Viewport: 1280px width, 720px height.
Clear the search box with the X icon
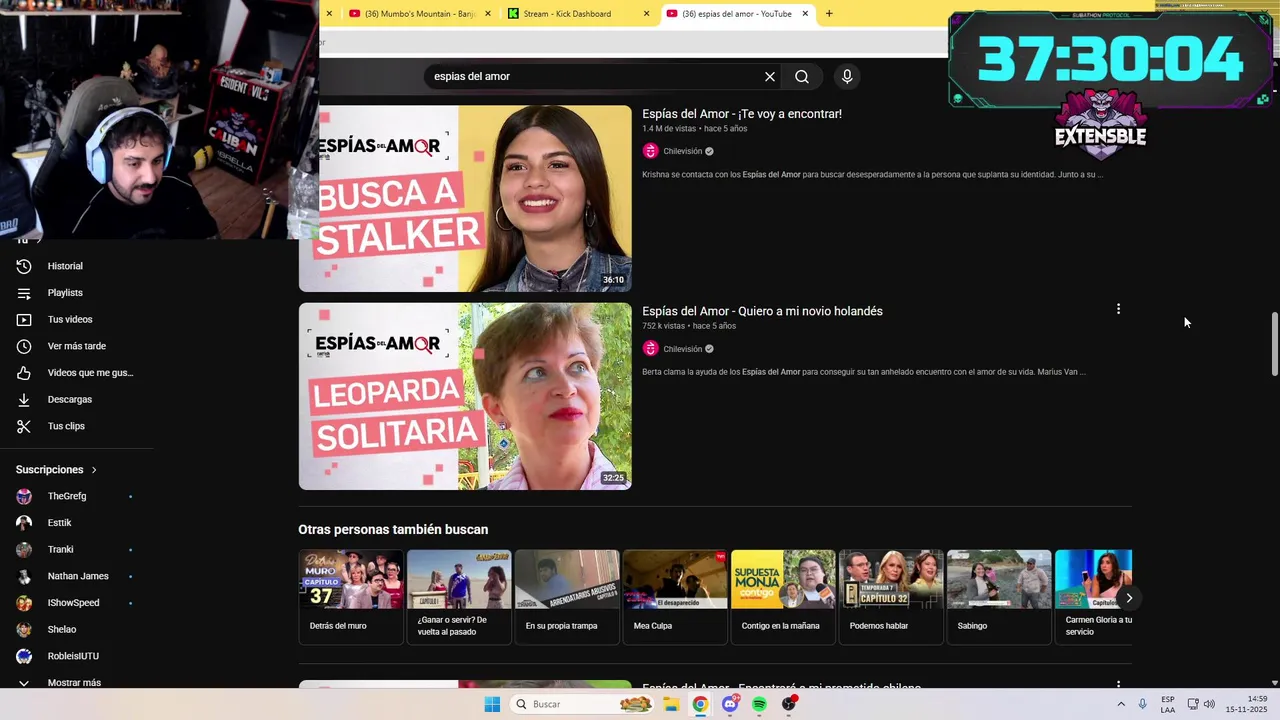click(x=770, y=77)
